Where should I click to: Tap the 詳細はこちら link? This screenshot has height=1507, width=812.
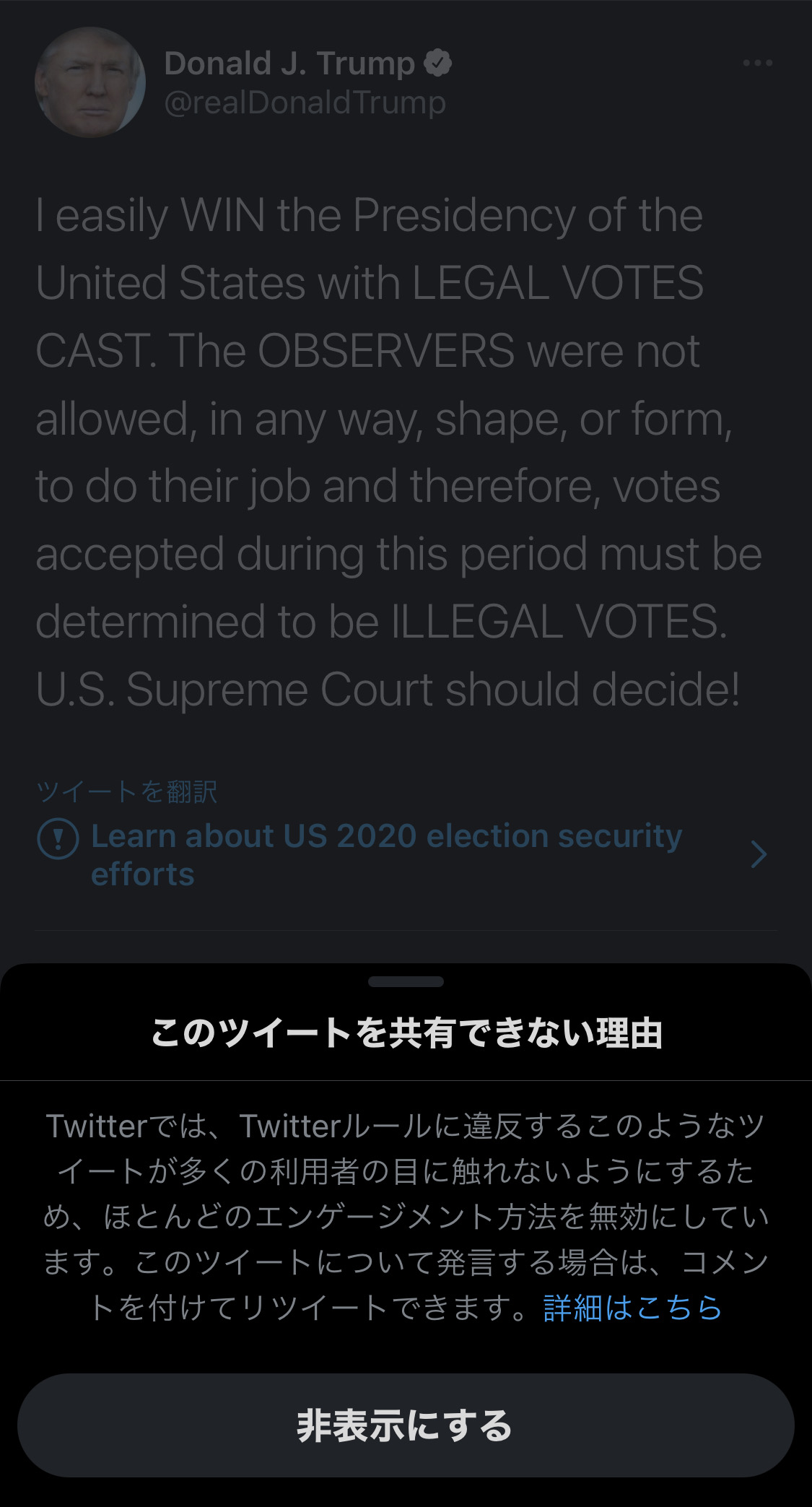click(632, 1308)
